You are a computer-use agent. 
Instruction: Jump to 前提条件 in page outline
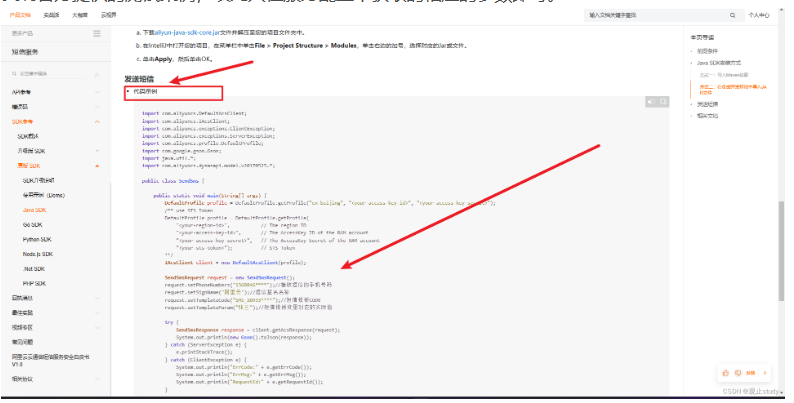(x=707, y=51)
